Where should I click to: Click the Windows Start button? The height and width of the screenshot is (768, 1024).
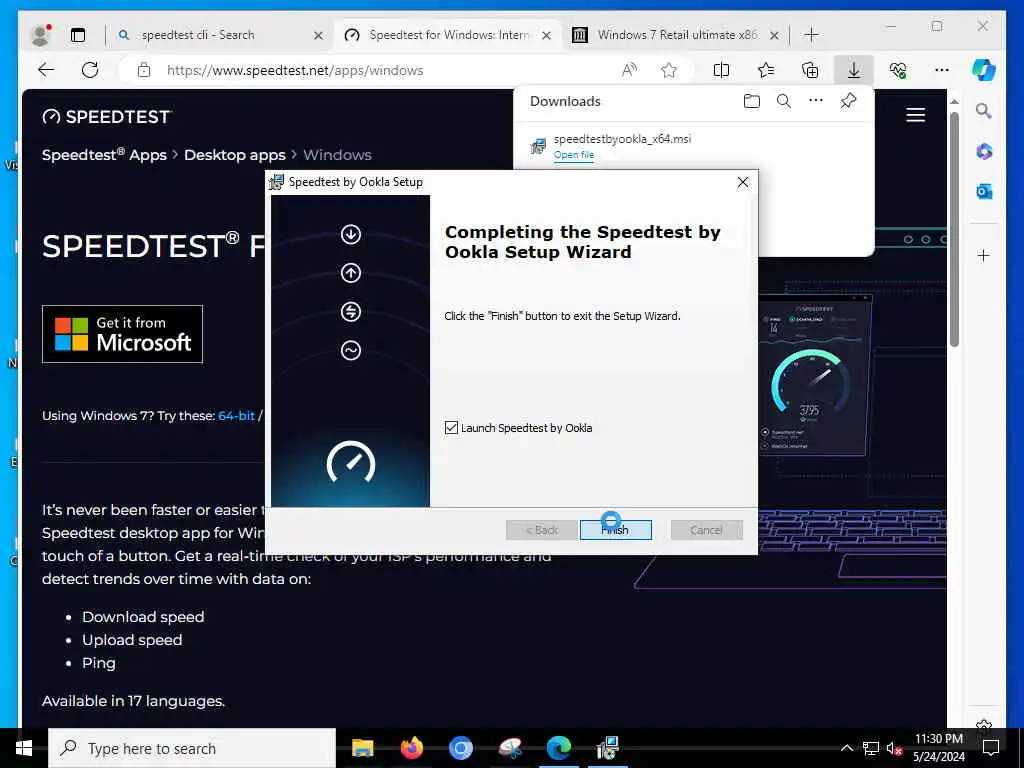tap(24, 748)
